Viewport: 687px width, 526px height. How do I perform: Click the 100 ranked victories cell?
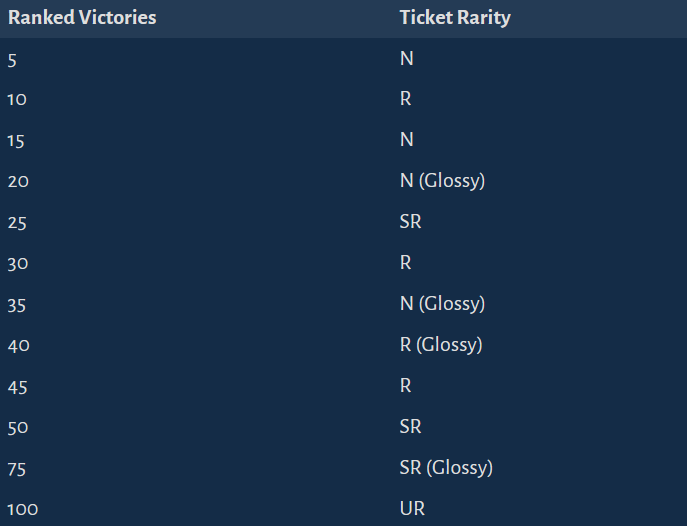point(23,510)
